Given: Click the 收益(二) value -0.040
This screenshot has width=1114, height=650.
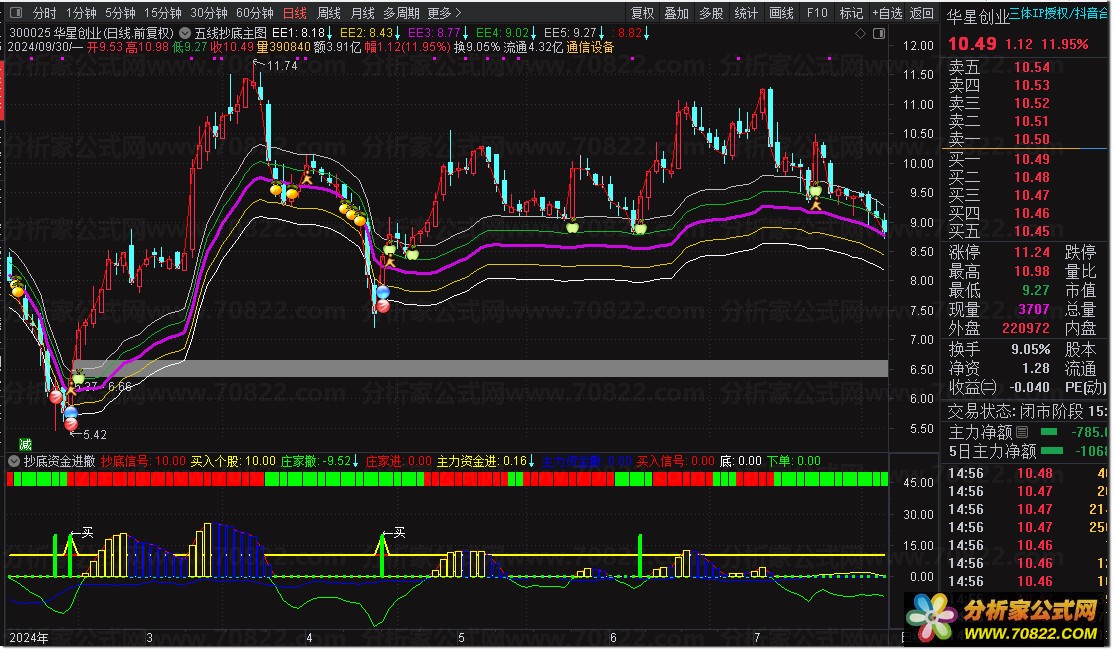Looking at the screenshot, I should 1029,387.
